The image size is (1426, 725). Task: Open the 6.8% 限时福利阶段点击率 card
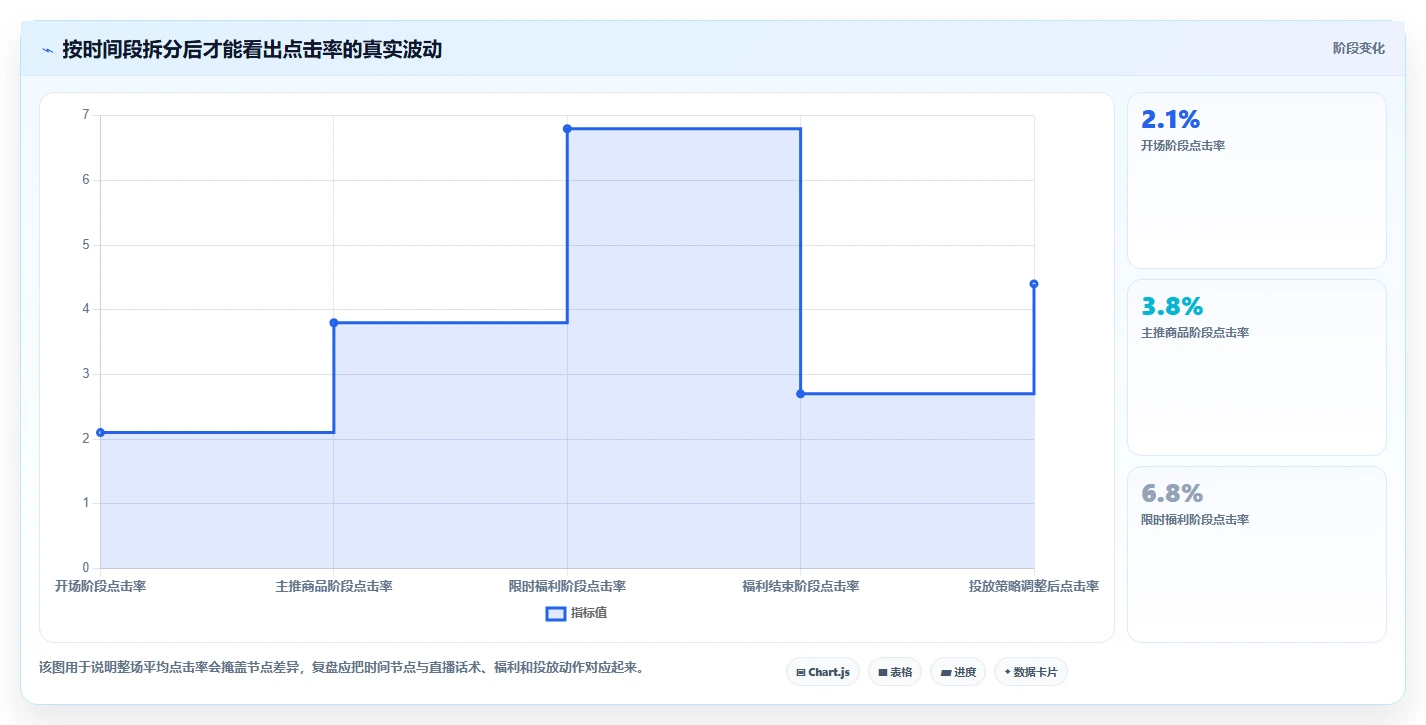[x=1257, y=554]
